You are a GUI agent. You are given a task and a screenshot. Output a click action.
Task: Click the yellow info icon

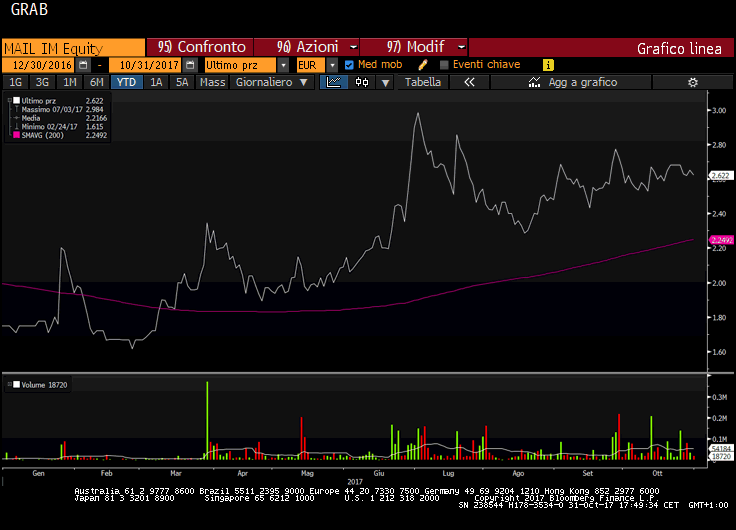coord(548,64)
